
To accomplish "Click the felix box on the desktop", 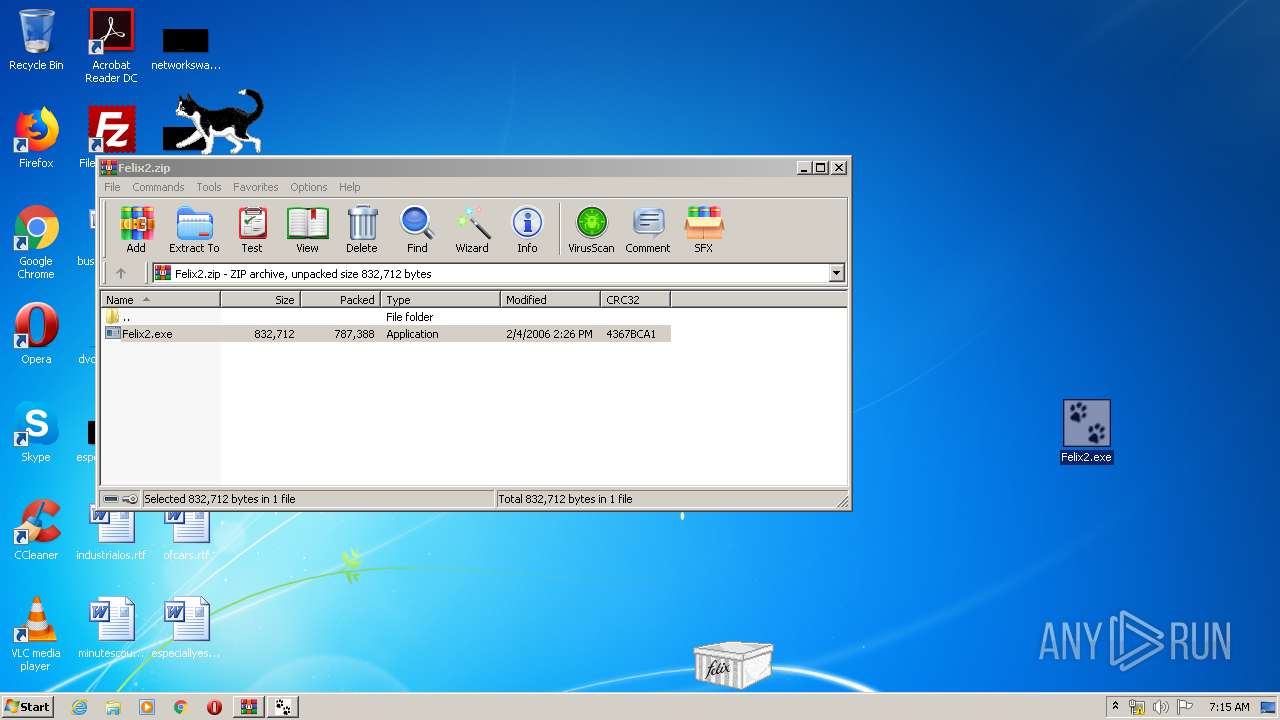I will (734, 665).
